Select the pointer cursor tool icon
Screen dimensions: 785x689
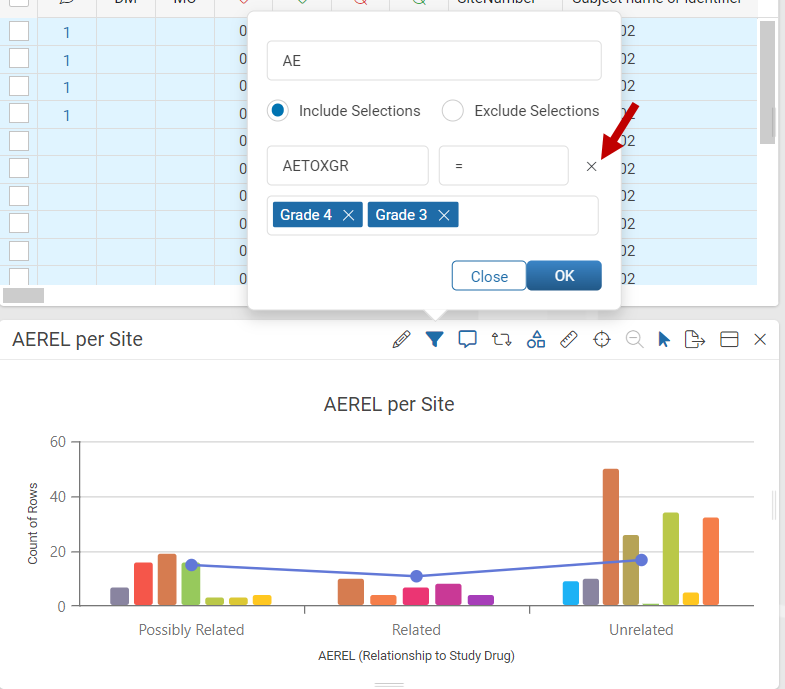(664, 339)
